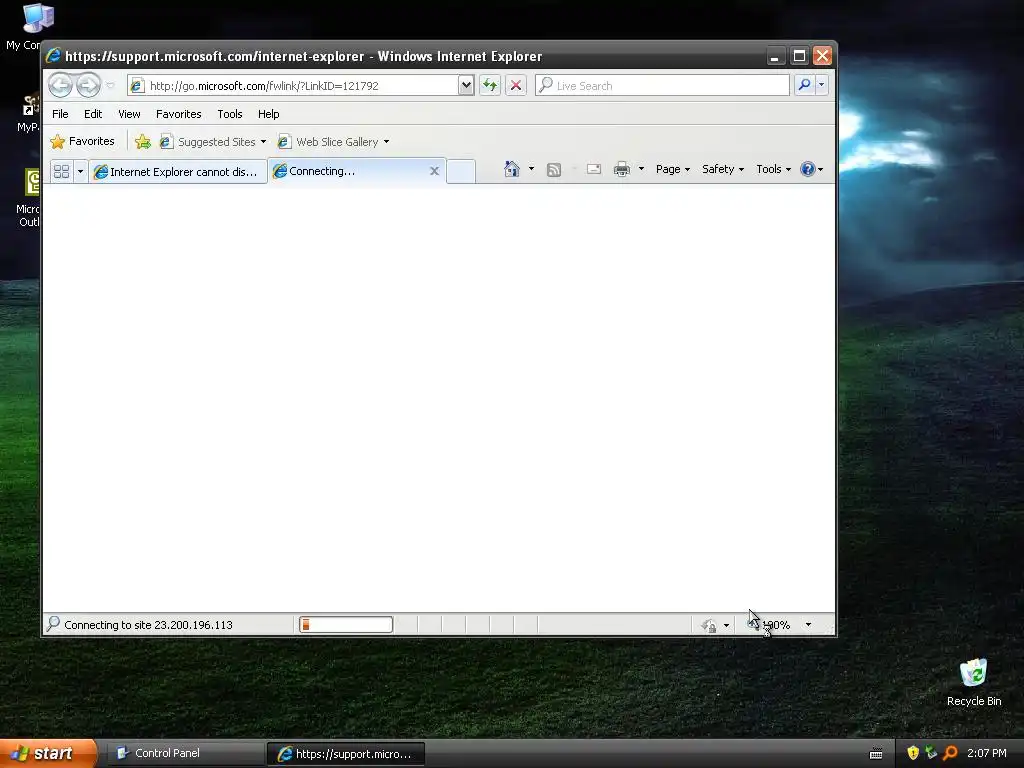Click the RSS Feeds icon
Viewport: 1024px width, 768px height.
[x=554, y=170]
